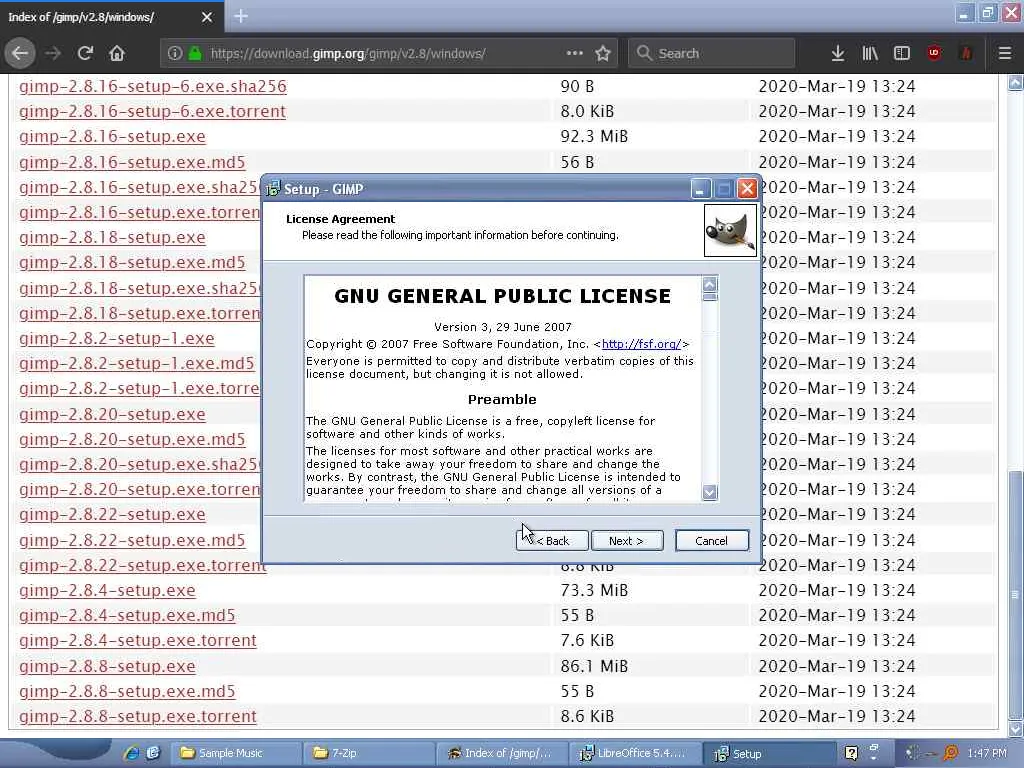Image resolution: width=1024 pixels, height=768 pixels.
Task: Open gimp-2.8.18-setup.exe.md5 link
Action: coord(132,263)
